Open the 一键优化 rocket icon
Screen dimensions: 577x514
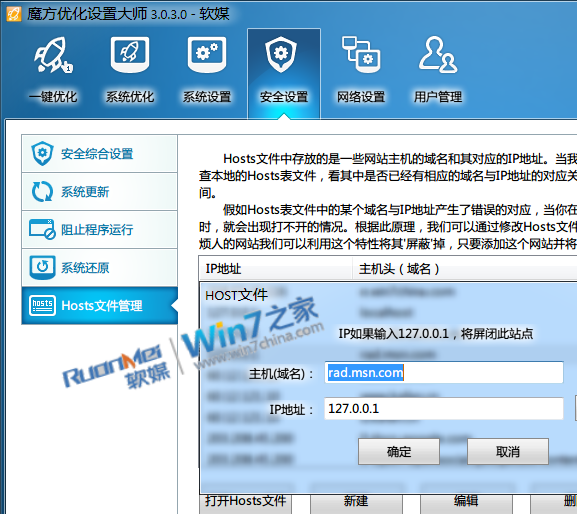(x=53, y=55)
